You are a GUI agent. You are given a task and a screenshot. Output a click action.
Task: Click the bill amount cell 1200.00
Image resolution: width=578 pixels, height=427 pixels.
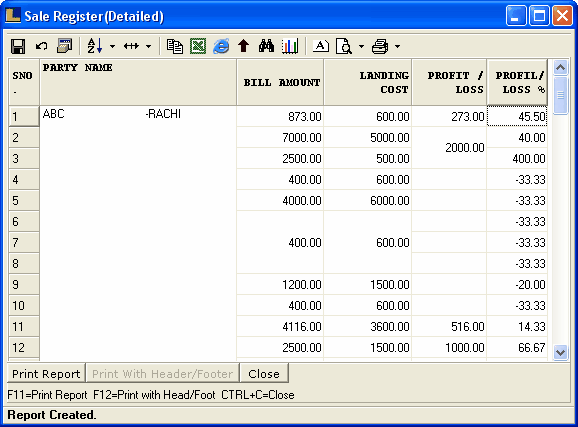point(280,285)
